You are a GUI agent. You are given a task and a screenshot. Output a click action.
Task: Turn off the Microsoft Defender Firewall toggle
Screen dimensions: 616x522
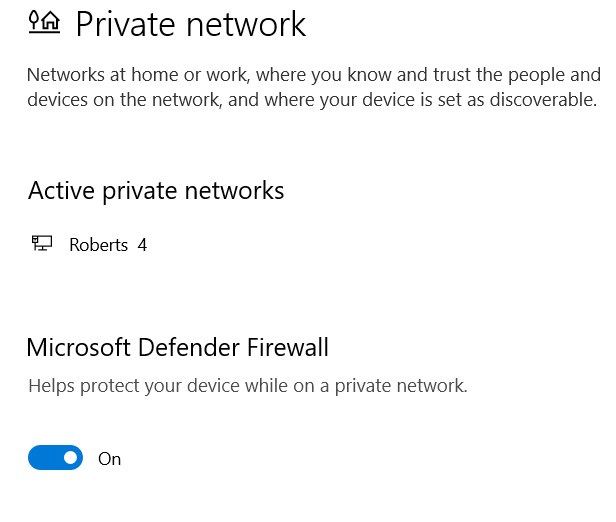55,458
